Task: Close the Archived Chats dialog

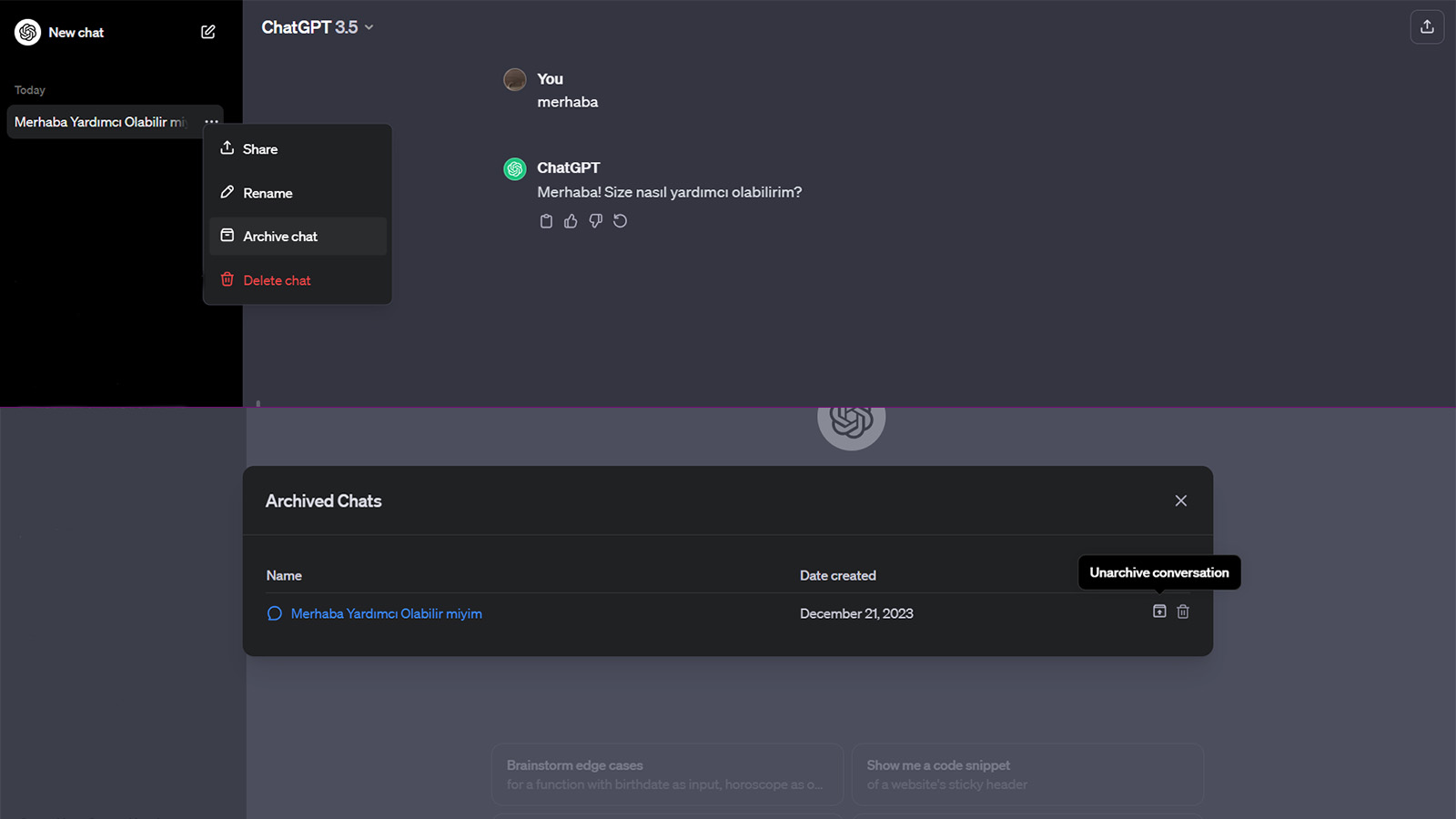Action: [1181, 500]
